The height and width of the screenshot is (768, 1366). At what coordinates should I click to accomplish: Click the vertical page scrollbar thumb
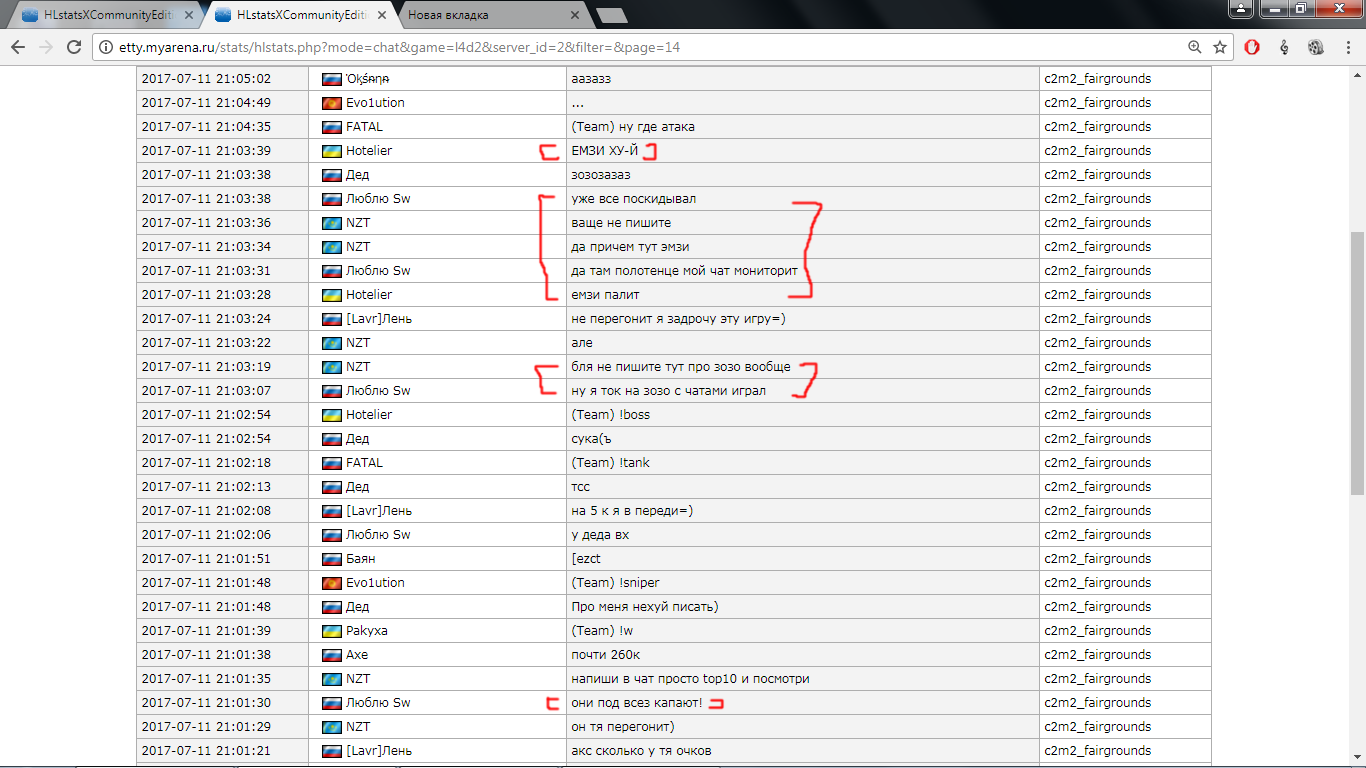pyautogui.click(x=1357, y=360)
